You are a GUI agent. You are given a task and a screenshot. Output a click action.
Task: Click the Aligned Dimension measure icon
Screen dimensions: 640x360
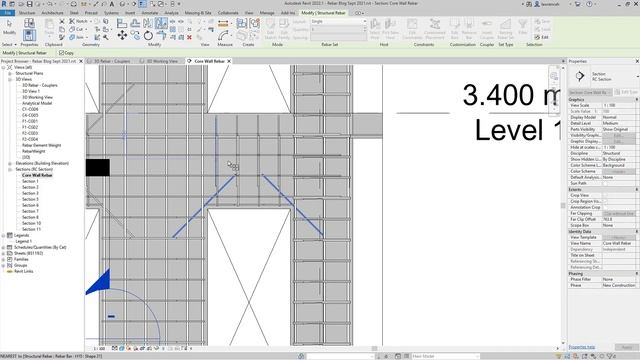click(x=223, y=24)
